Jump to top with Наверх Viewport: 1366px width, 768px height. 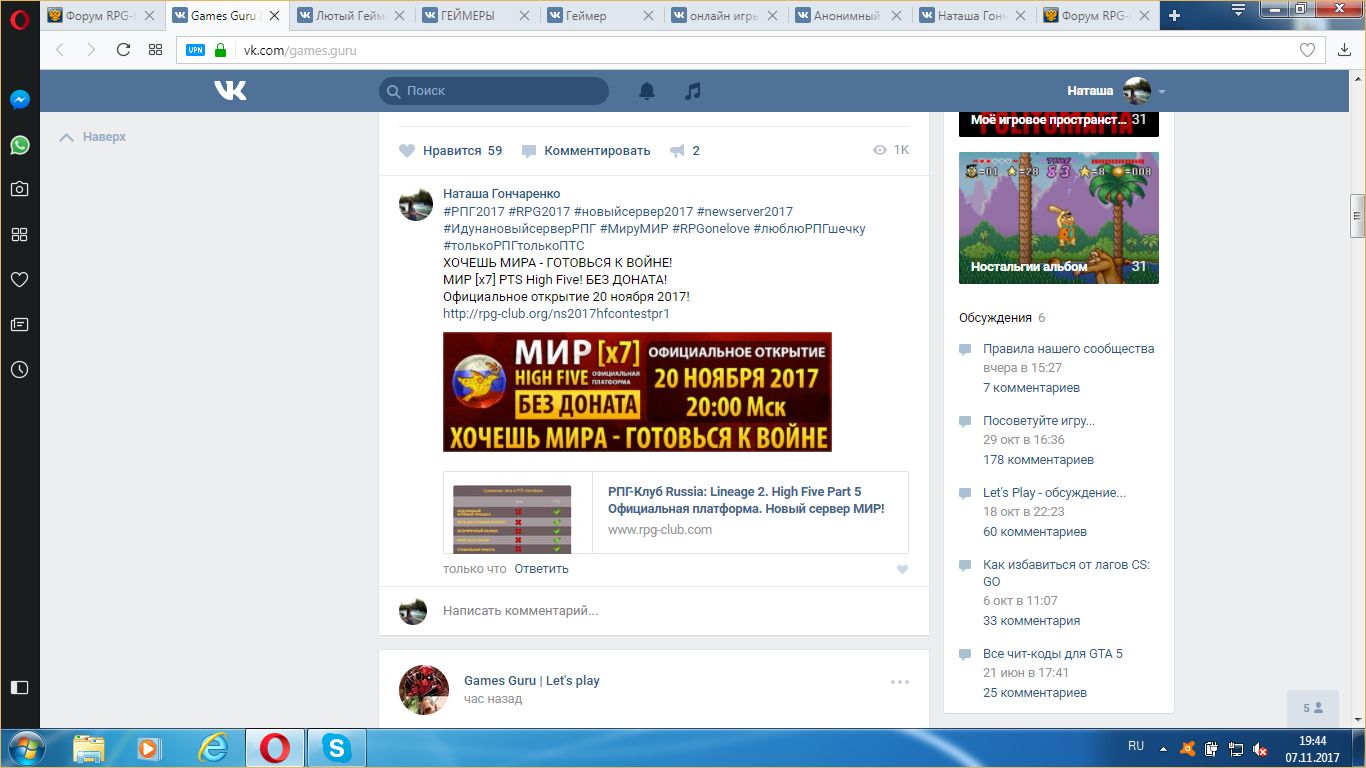pos(93,137)
